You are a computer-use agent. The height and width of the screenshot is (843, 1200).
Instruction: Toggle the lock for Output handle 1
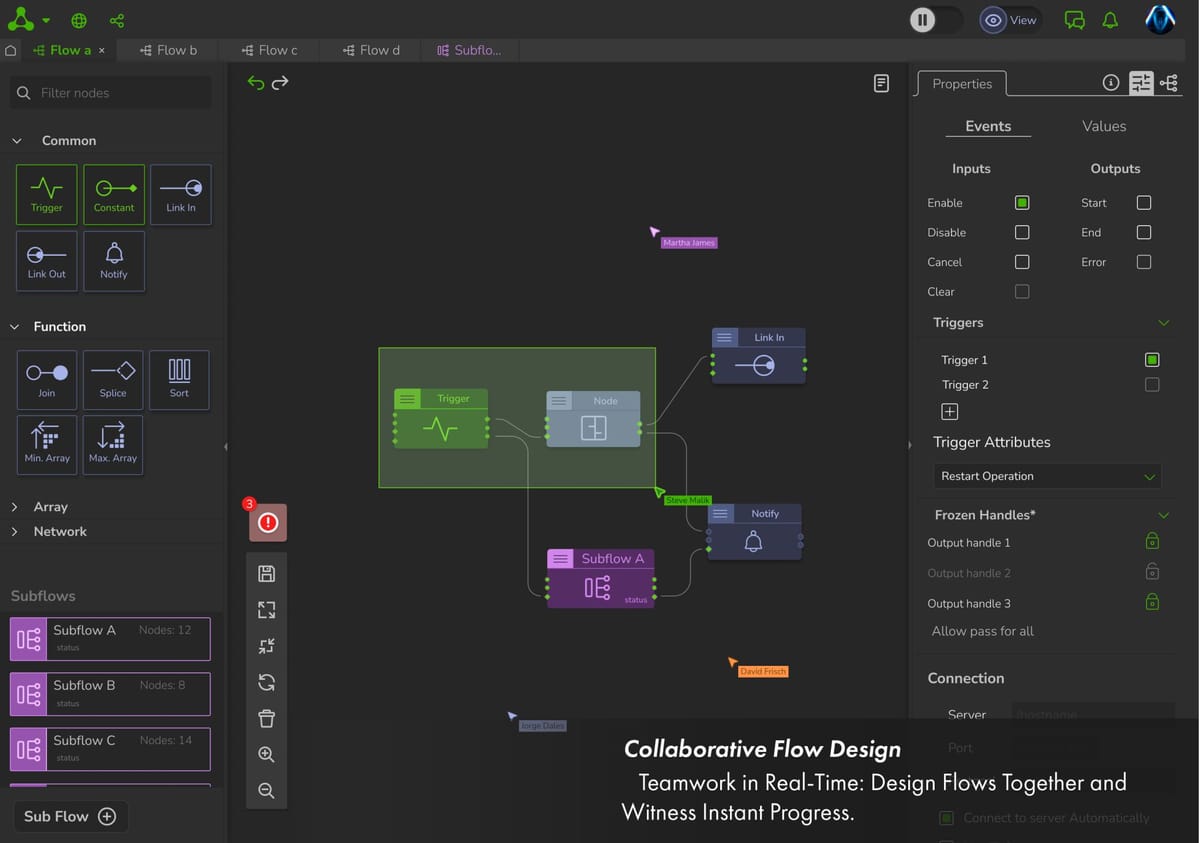1152,541
